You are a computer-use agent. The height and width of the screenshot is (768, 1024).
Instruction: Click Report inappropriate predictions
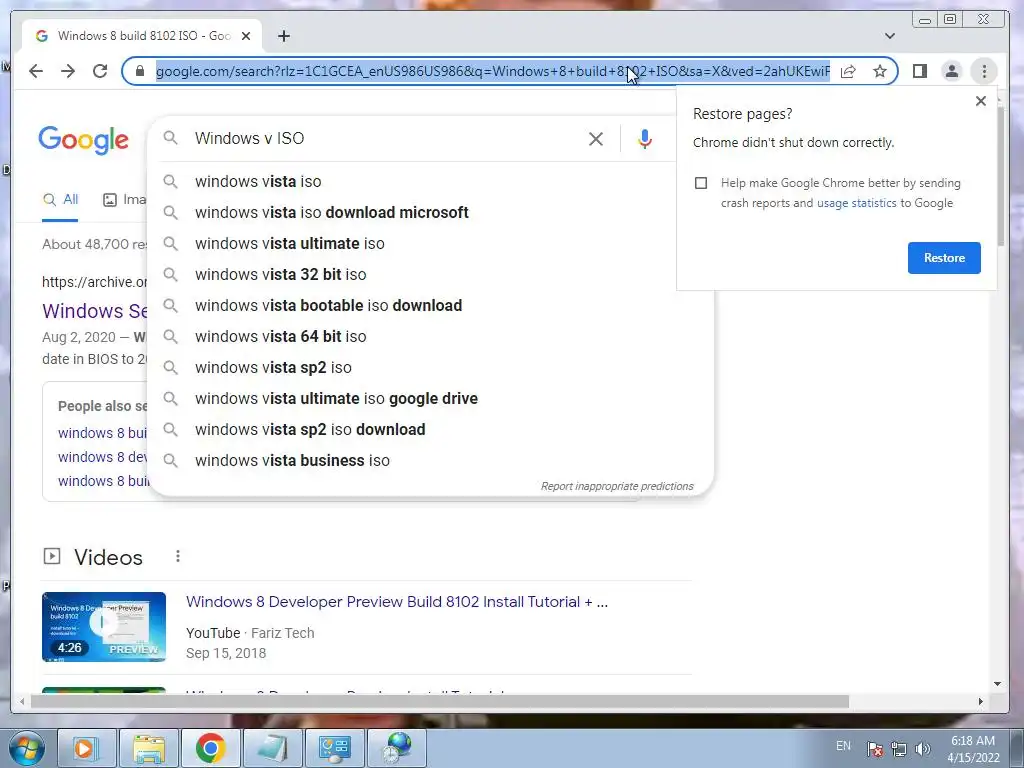[x=617, y=487]
